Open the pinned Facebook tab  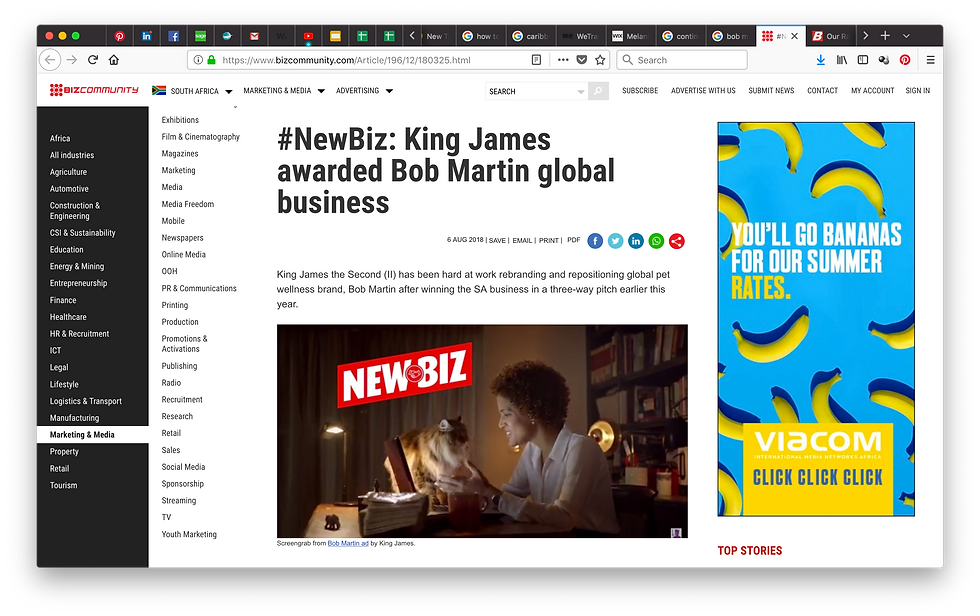[x=173, y=36]
